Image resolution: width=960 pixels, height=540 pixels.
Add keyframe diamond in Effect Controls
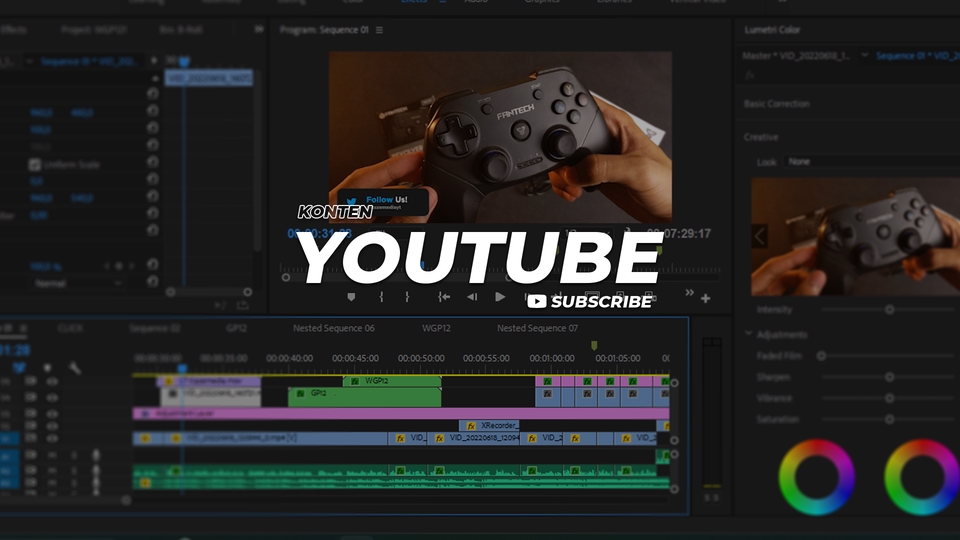[x=119, y=266]
